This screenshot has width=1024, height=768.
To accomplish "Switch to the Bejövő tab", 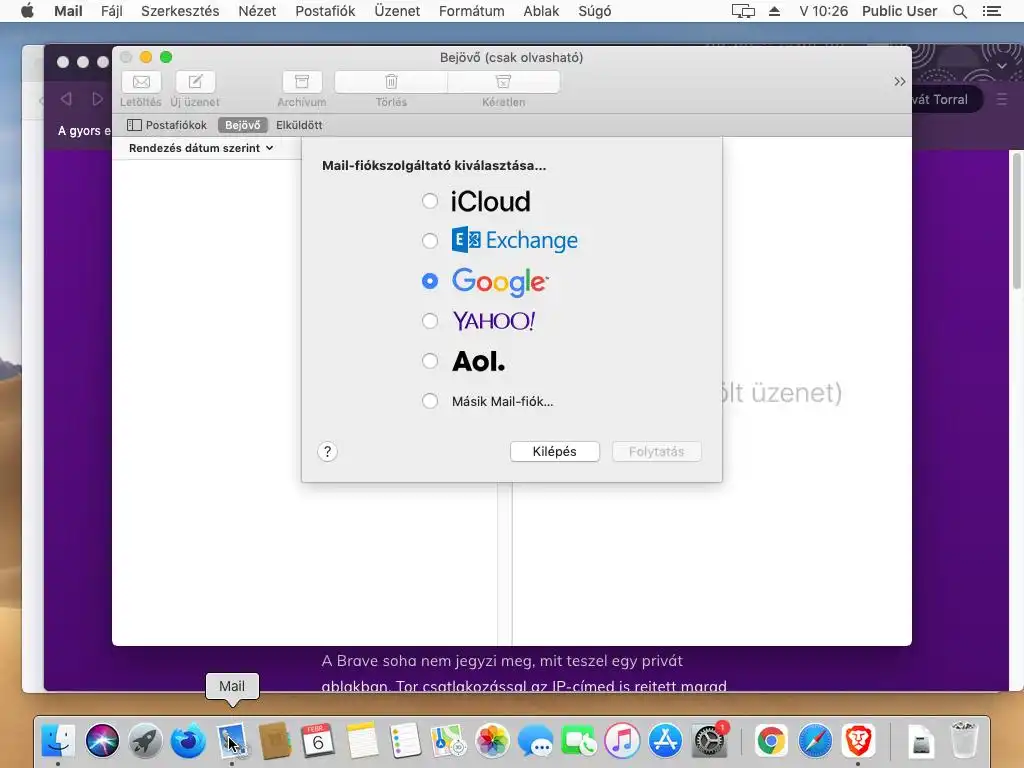I will pyautogui.click(x=242, y=125).
